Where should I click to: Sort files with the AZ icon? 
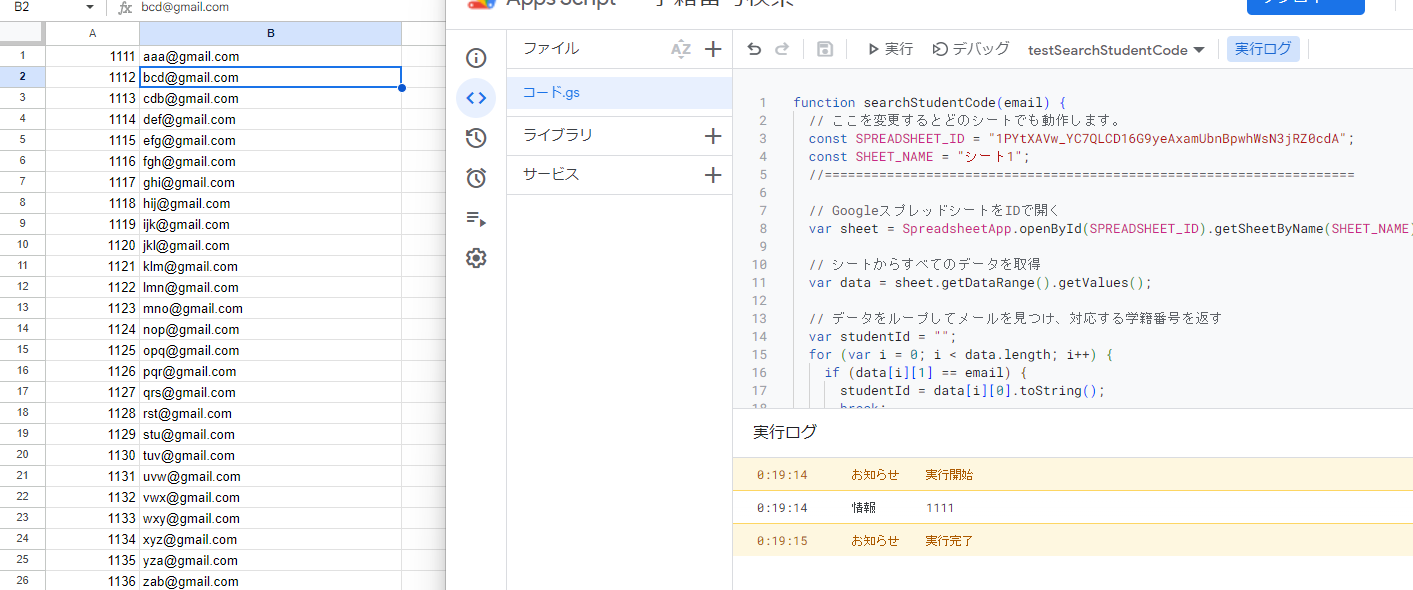coord(681,49)
